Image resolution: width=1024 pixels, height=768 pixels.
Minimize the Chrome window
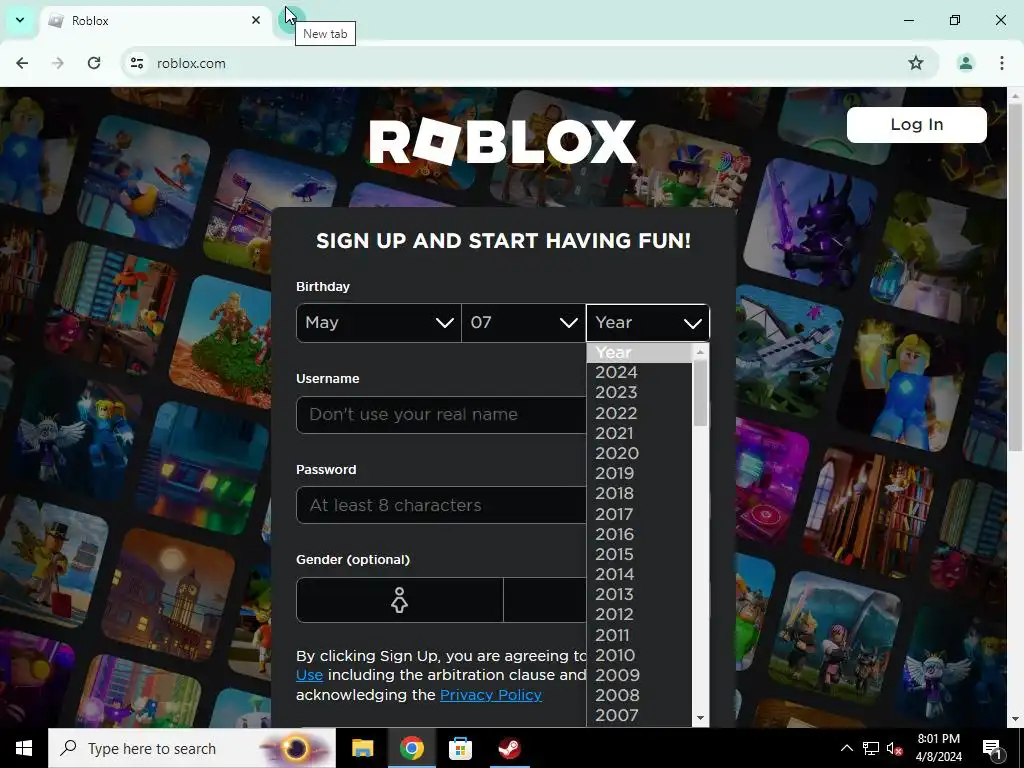pos(908,20)
